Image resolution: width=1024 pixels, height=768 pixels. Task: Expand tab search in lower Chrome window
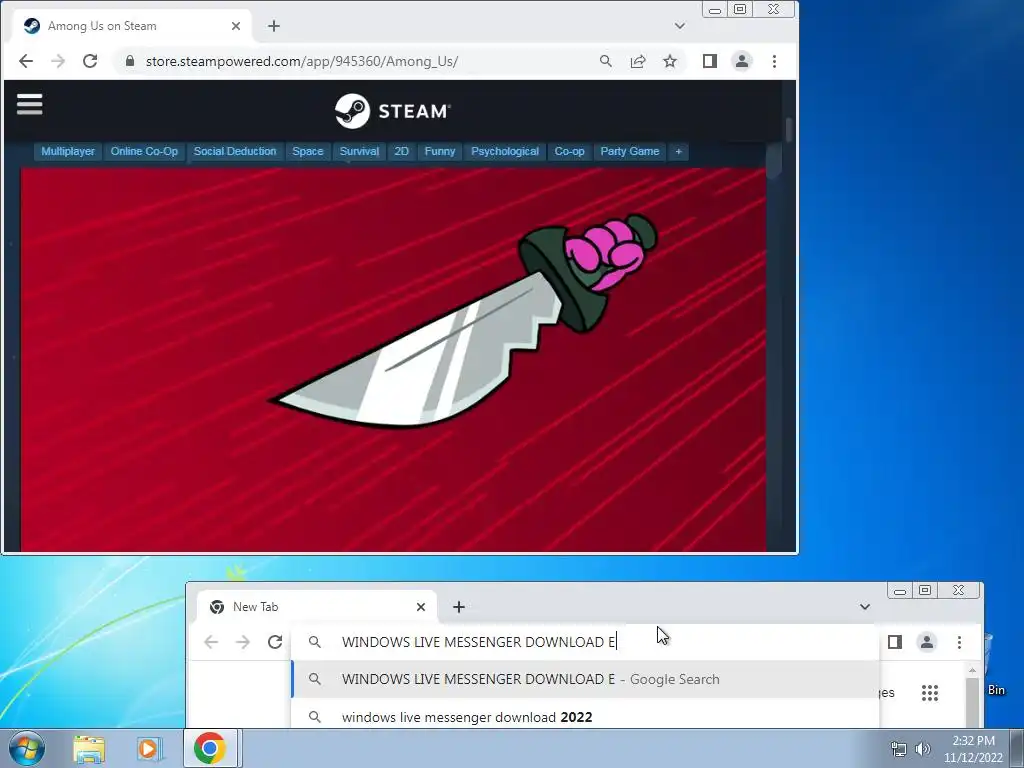tap(865, 607)
